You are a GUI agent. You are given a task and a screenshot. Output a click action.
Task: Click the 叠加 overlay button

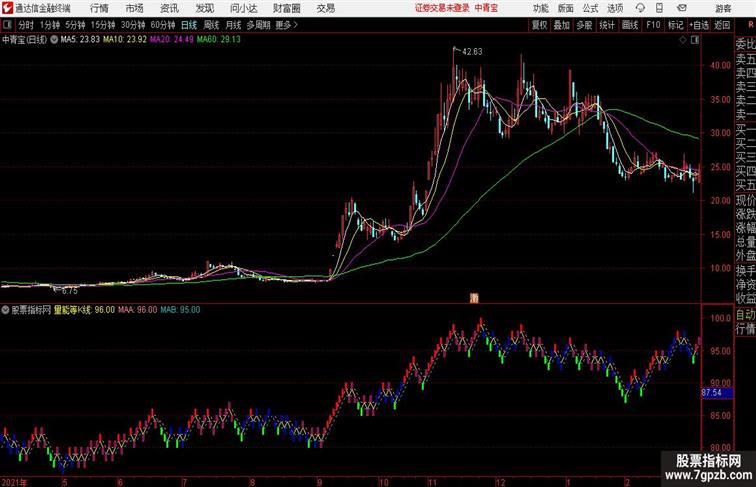[x=562, y=25]
